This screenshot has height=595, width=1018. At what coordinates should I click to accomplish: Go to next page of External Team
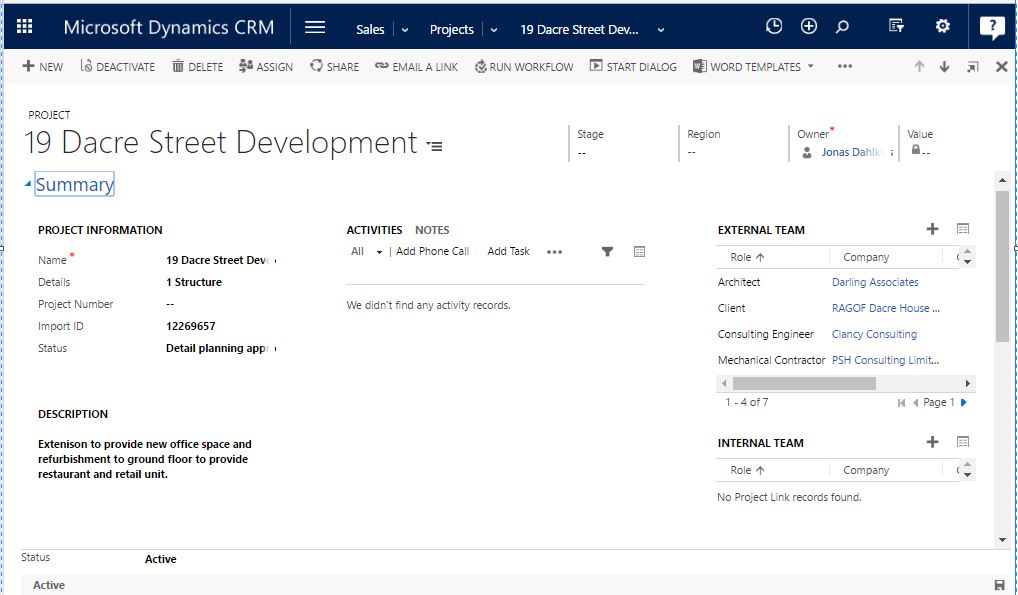[x=964, y=403]
